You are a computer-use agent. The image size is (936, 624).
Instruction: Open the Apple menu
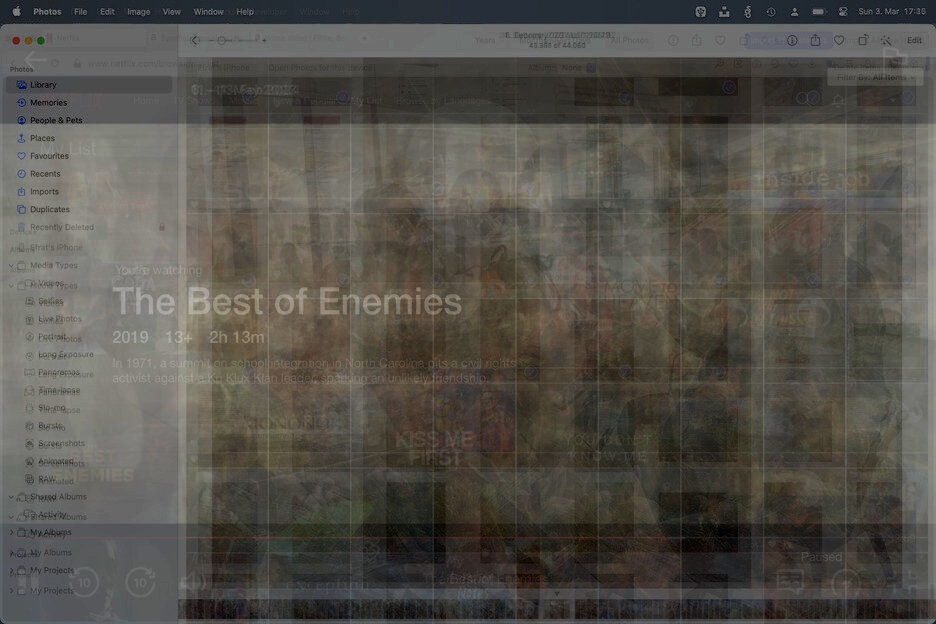[17, 11]
